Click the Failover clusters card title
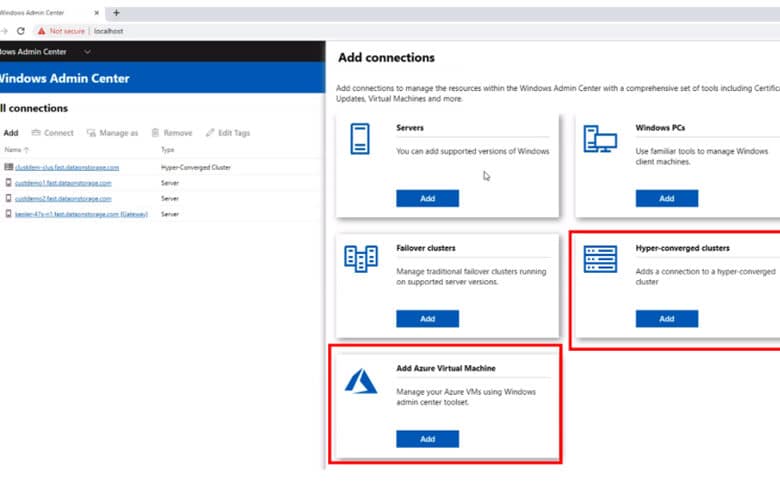The image size is (780, 483). 426,248
